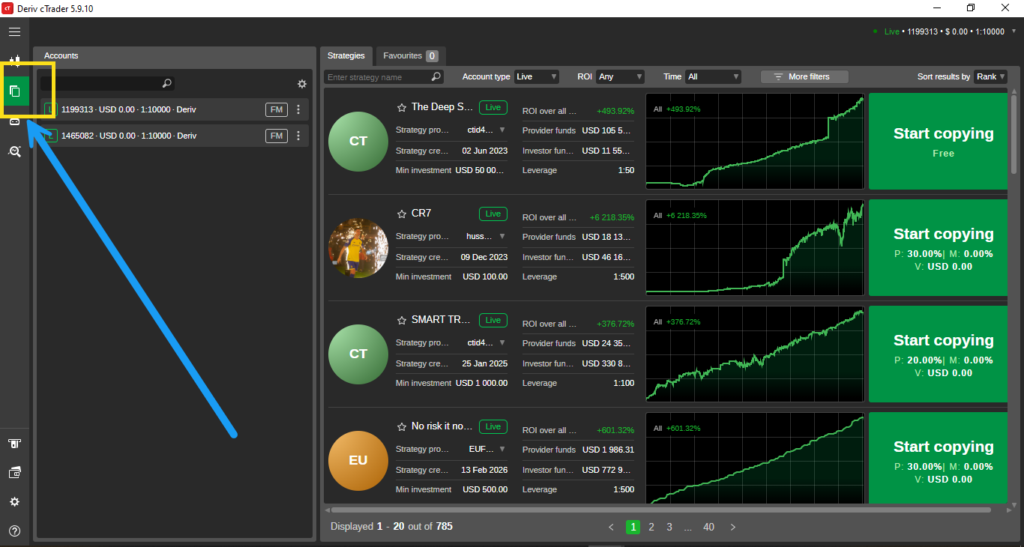
Task: Click the horizontal scrollbar under strategies list
Action: point(661,510)
